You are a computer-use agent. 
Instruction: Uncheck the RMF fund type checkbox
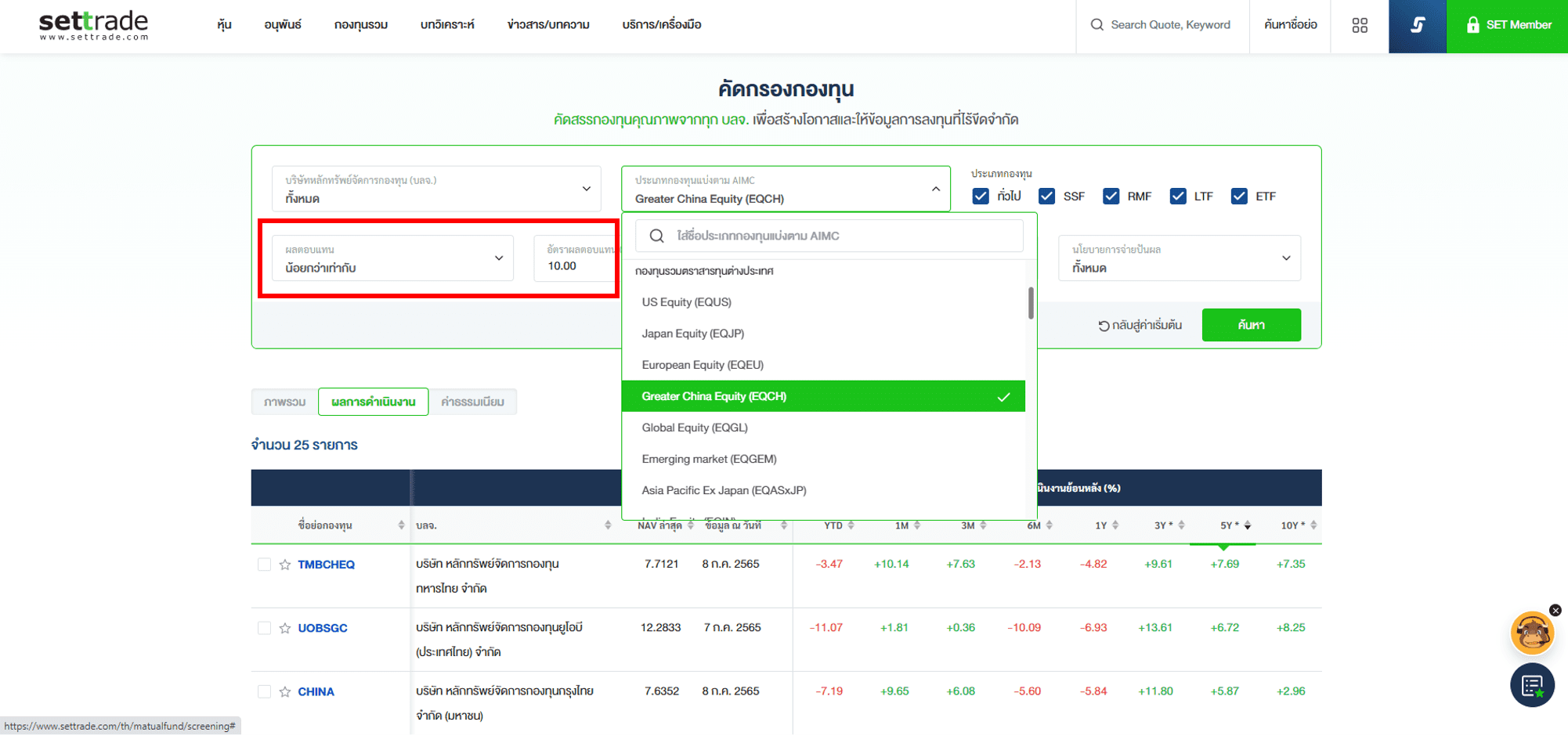coord(1111,197)
